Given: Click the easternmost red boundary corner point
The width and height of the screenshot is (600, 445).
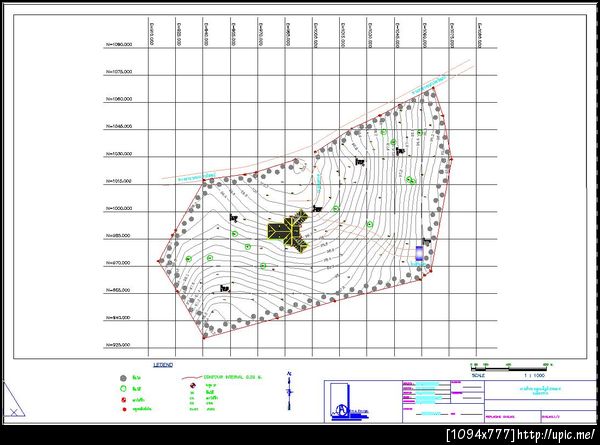Looking at the screenshot, I should [452, 158].
